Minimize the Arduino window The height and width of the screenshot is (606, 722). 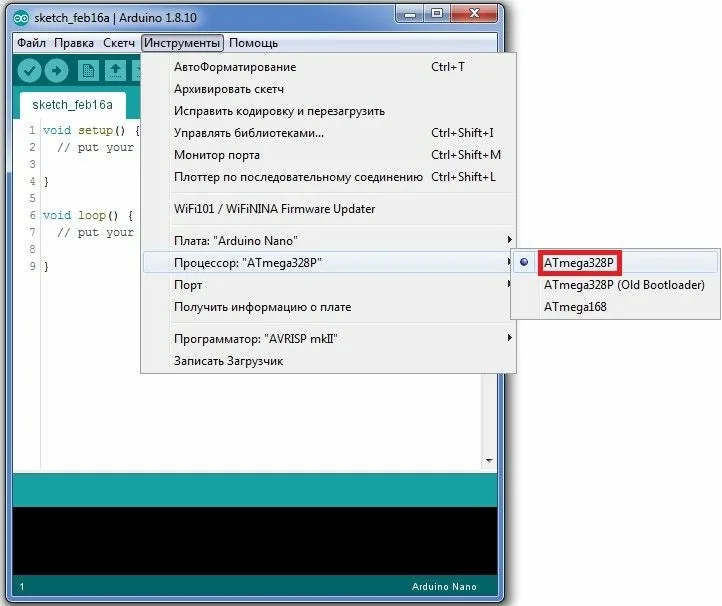pos(409,14)
